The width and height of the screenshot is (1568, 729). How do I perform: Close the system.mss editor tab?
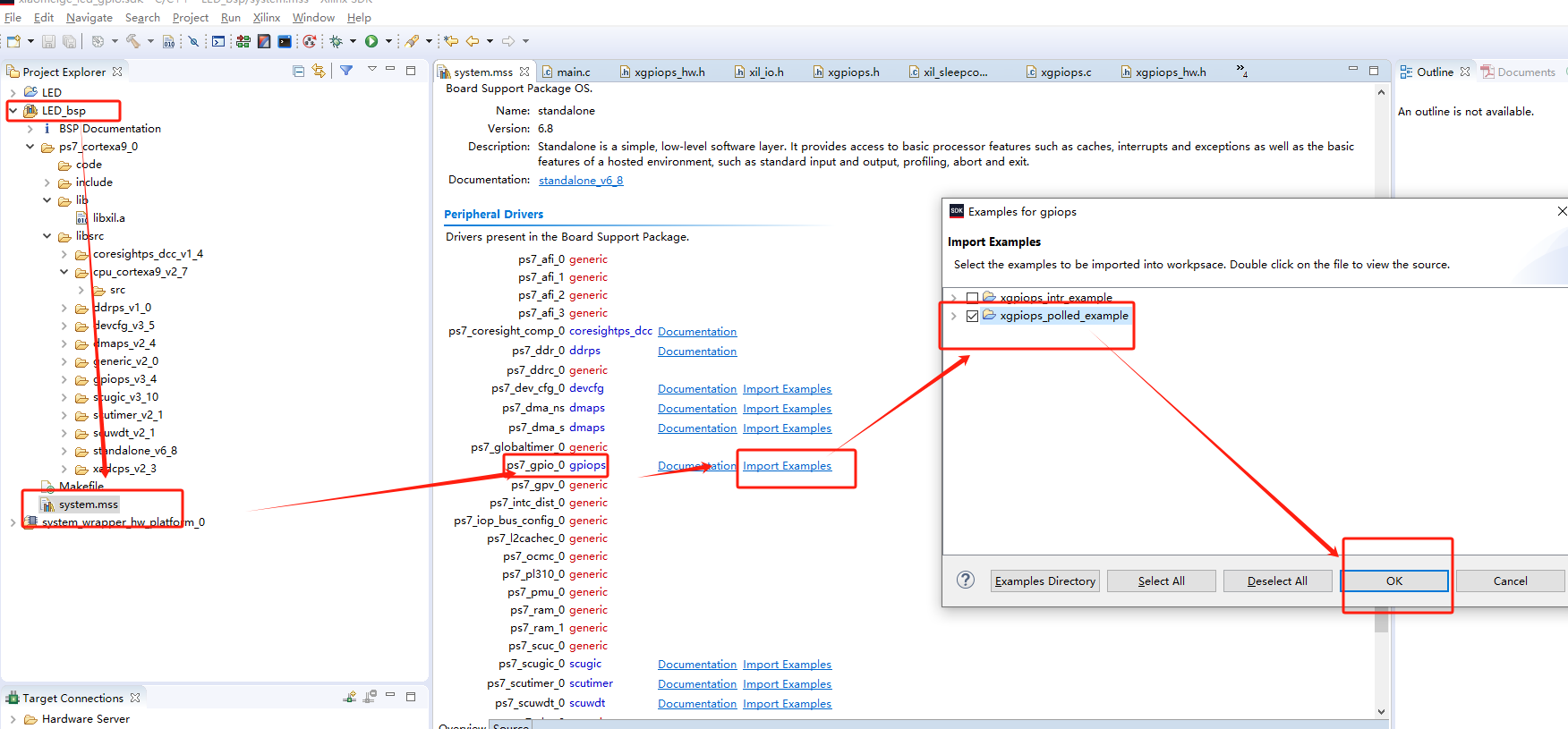pyautogui.click(x=524, y=72)
